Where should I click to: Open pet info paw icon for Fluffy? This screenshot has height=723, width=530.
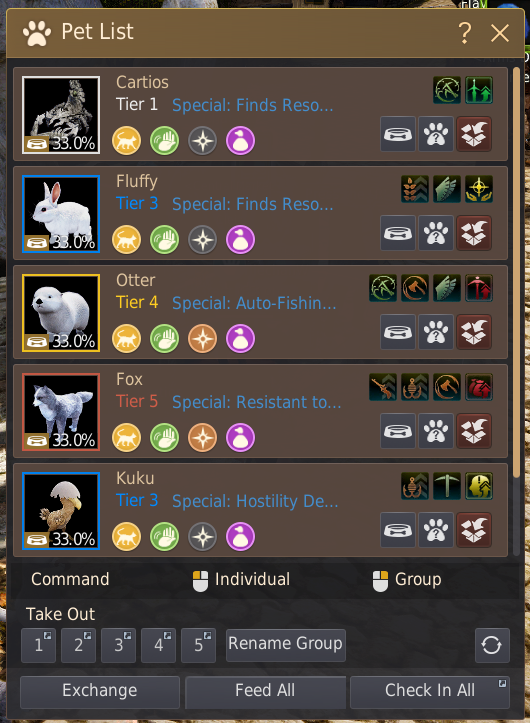[435, 233]
